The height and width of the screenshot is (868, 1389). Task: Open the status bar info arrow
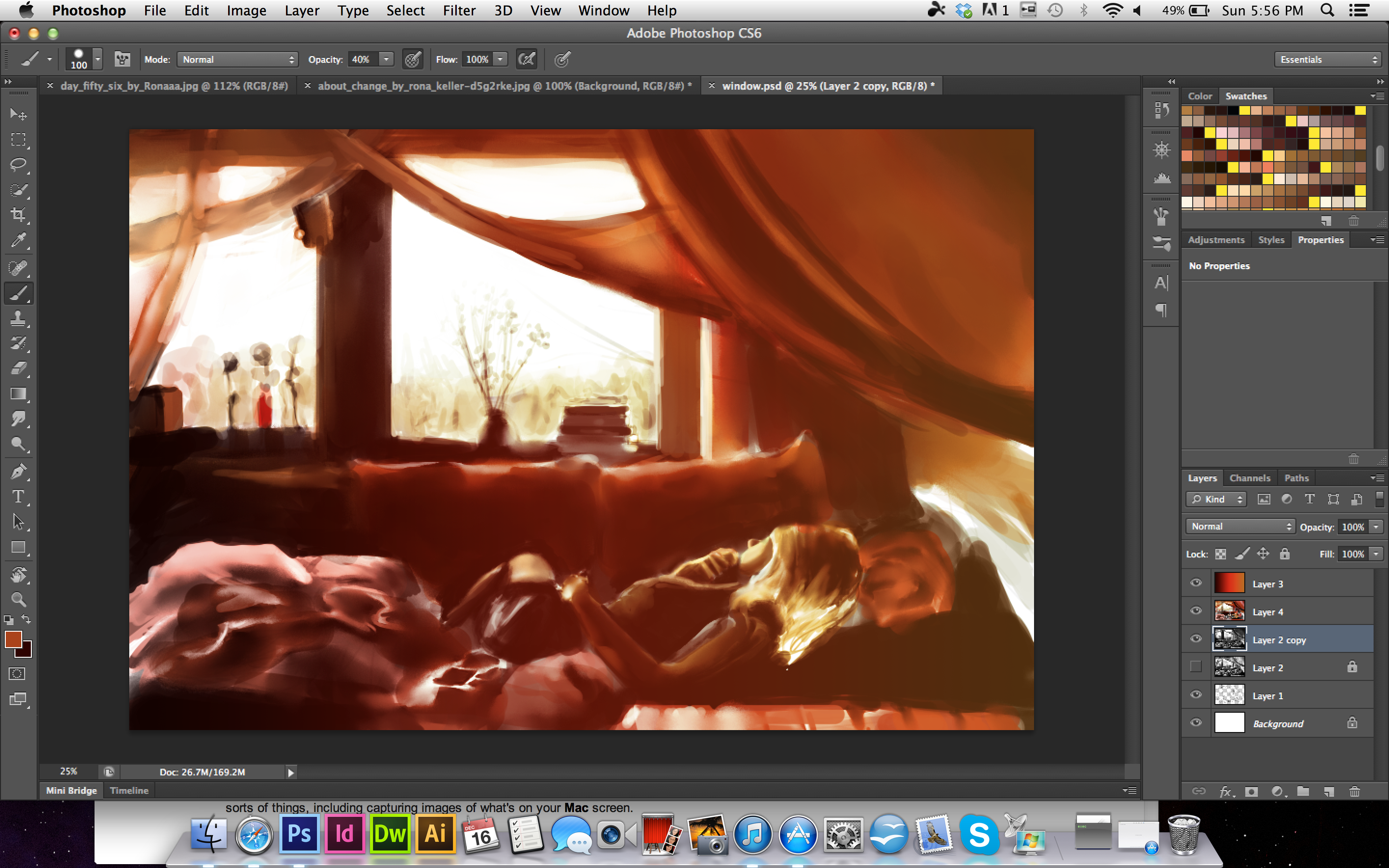[x=290, y=773]
